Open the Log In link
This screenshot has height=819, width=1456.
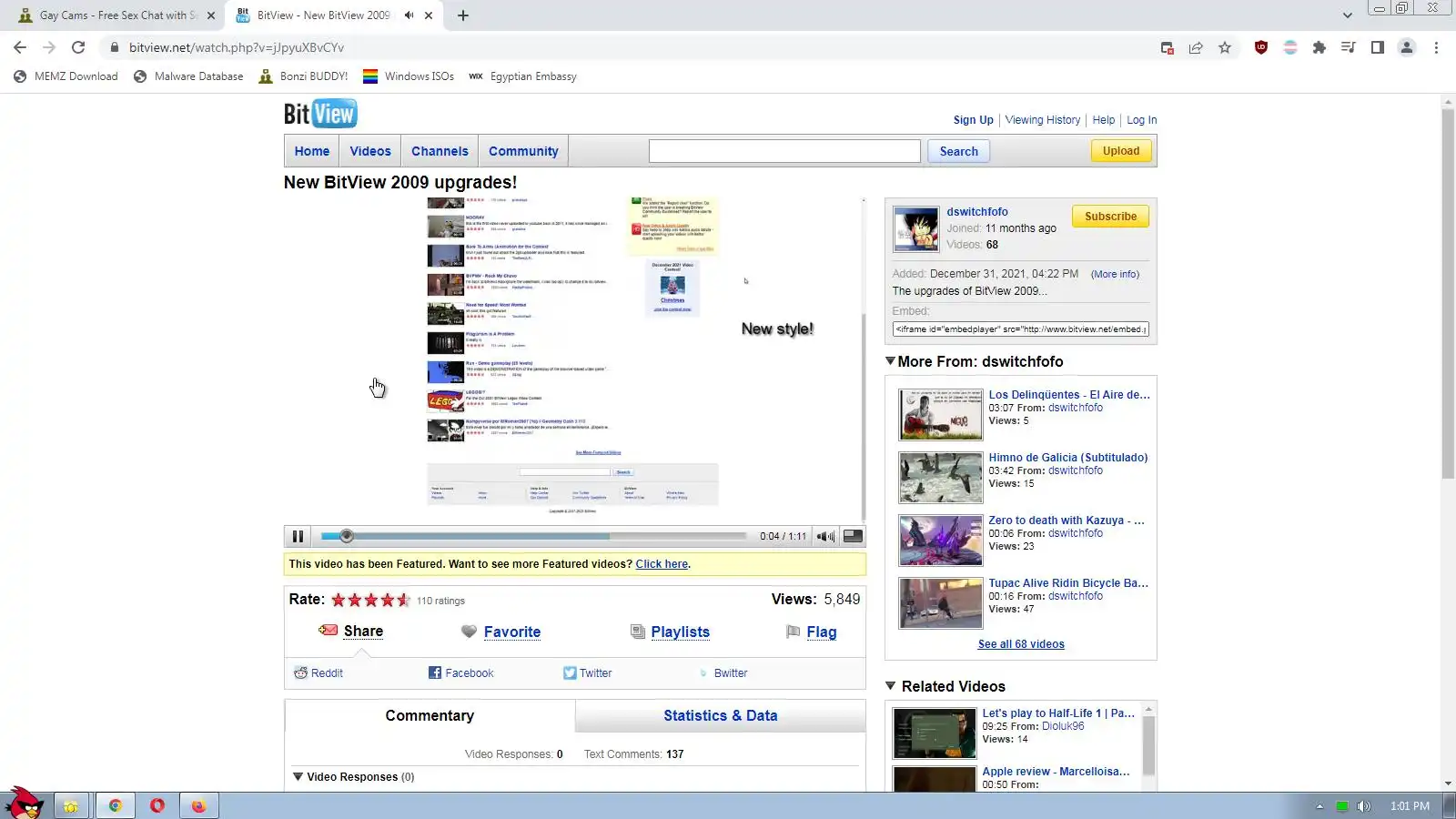(1142, 120)
